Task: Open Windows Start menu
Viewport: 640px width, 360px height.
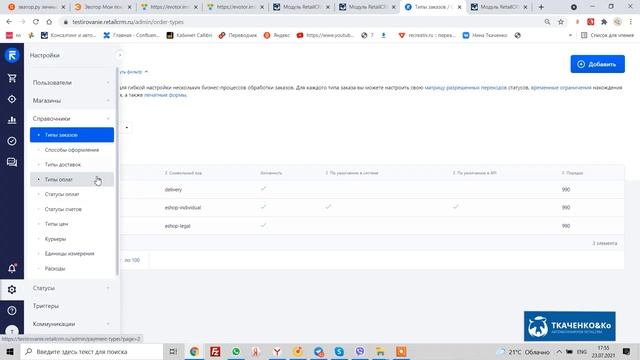Action: tap(10, 351)
